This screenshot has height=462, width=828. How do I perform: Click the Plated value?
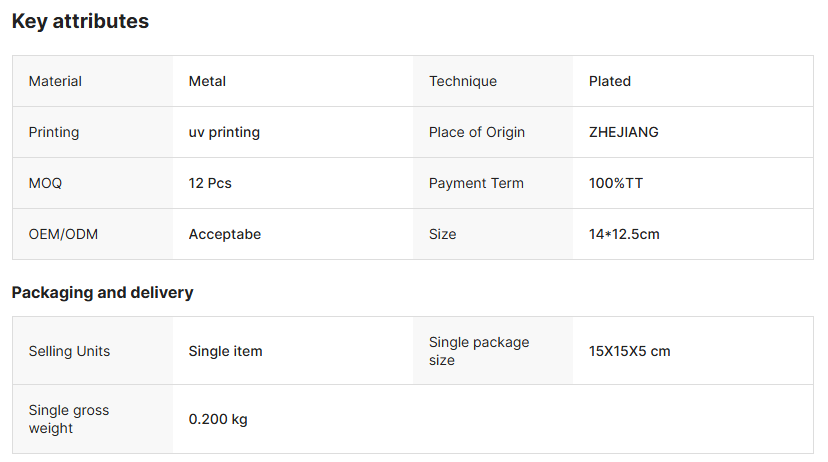point(609,81)
